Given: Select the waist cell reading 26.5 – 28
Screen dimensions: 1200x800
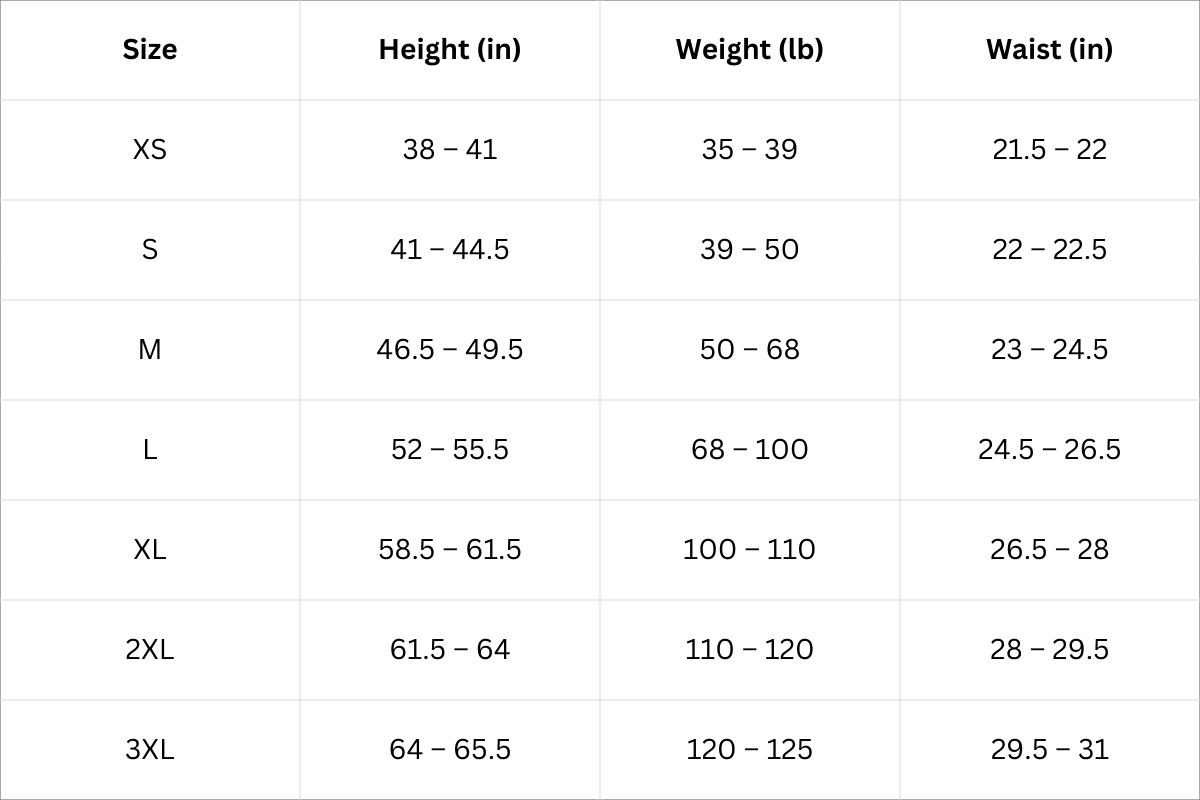Looking at the screenshot, I should (x=1049, y=549).
